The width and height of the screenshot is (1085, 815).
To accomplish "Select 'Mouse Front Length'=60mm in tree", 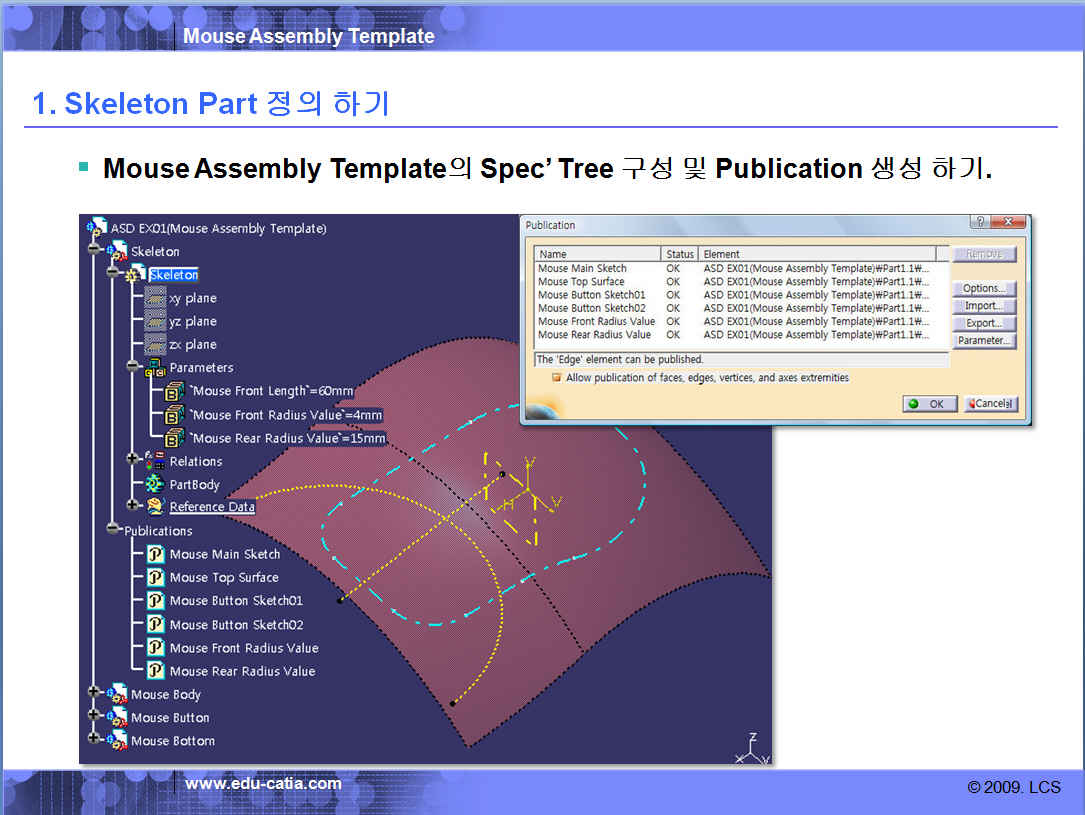I will pos(272,391).
